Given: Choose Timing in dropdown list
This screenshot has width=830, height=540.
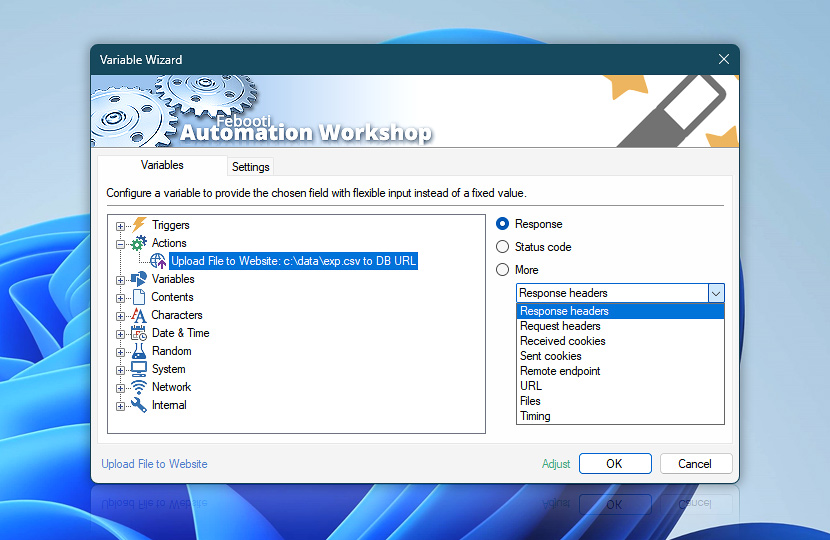Looking at the screenshot, I should (620, 416).
